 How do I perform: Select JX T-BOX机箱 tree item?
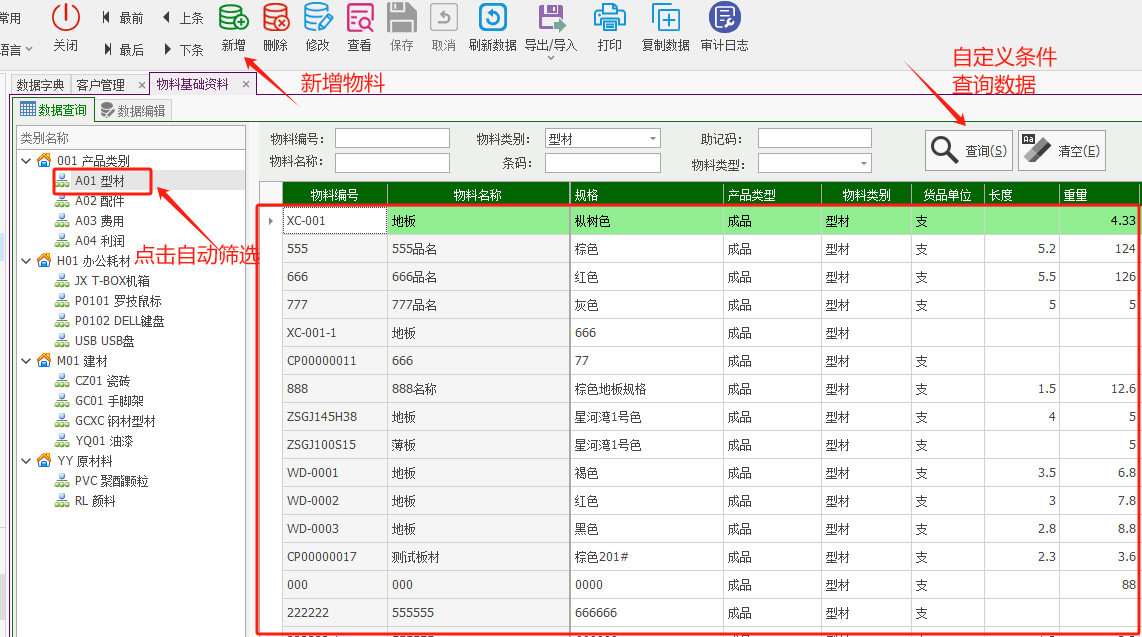[x=112, y=281]
